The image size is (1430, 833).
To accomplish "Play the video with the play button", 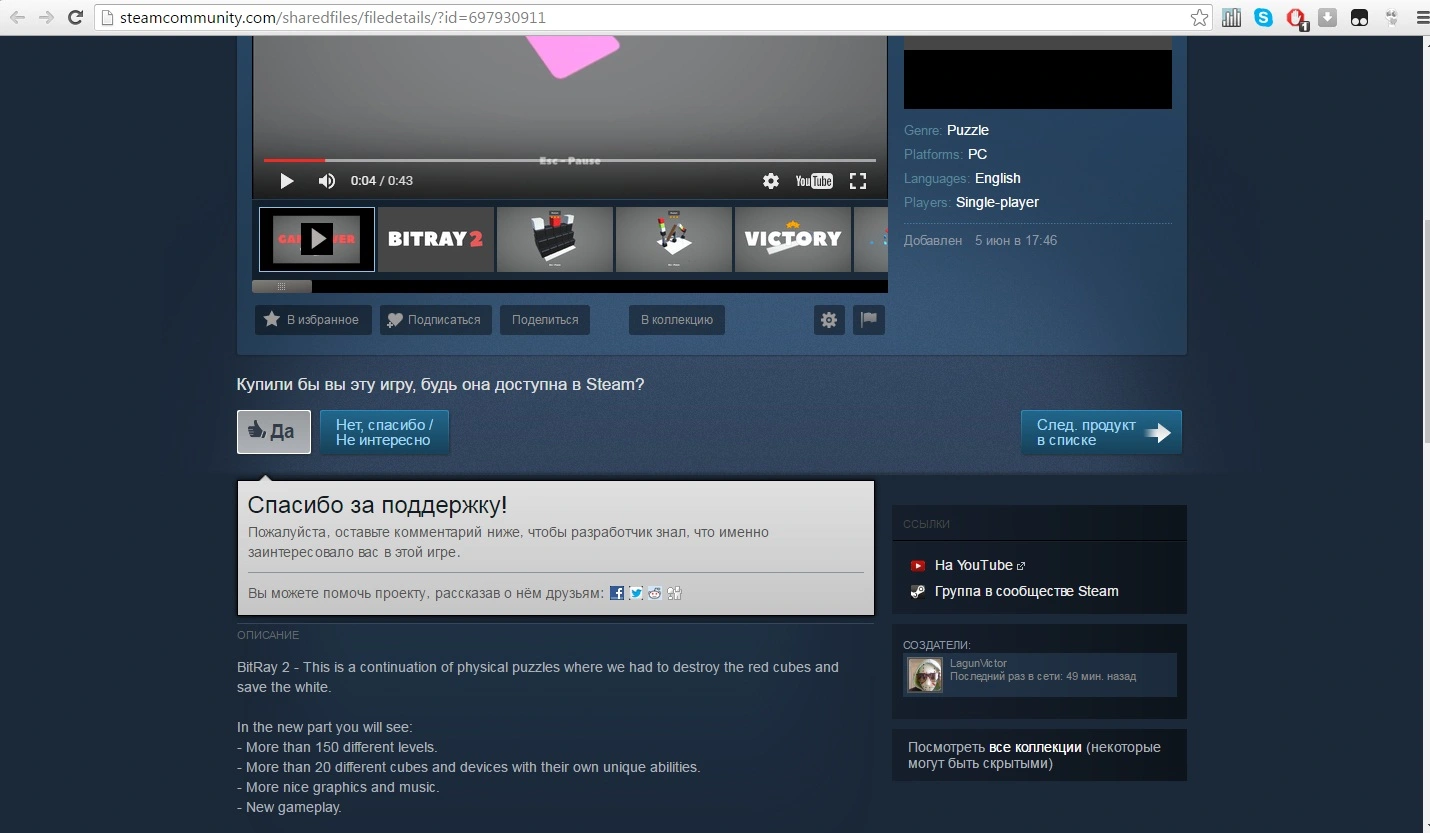I will coord(287,181).
